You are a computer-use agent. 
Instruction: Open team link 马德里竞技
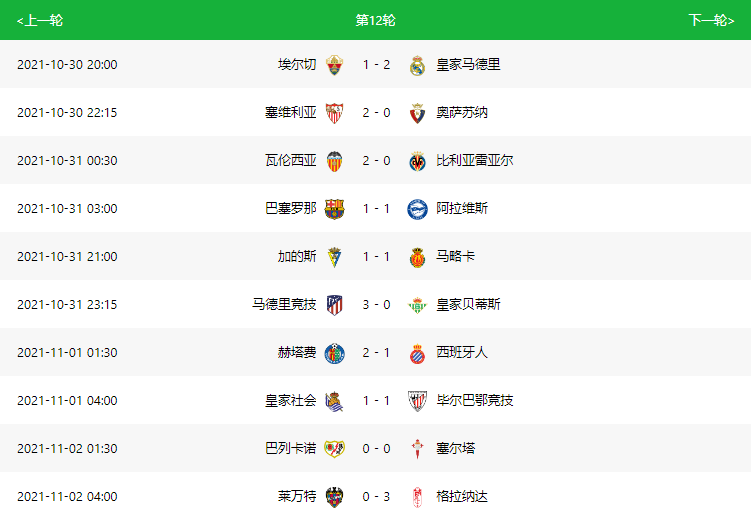click(x=284, y=305)
